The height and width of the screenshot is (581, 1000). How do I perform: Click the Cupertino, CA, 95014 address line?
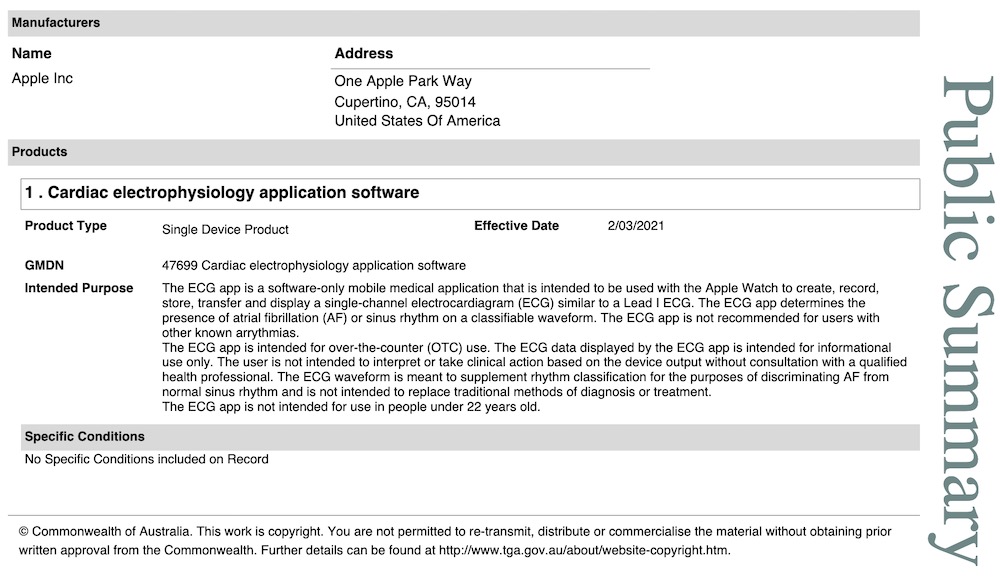405,102
